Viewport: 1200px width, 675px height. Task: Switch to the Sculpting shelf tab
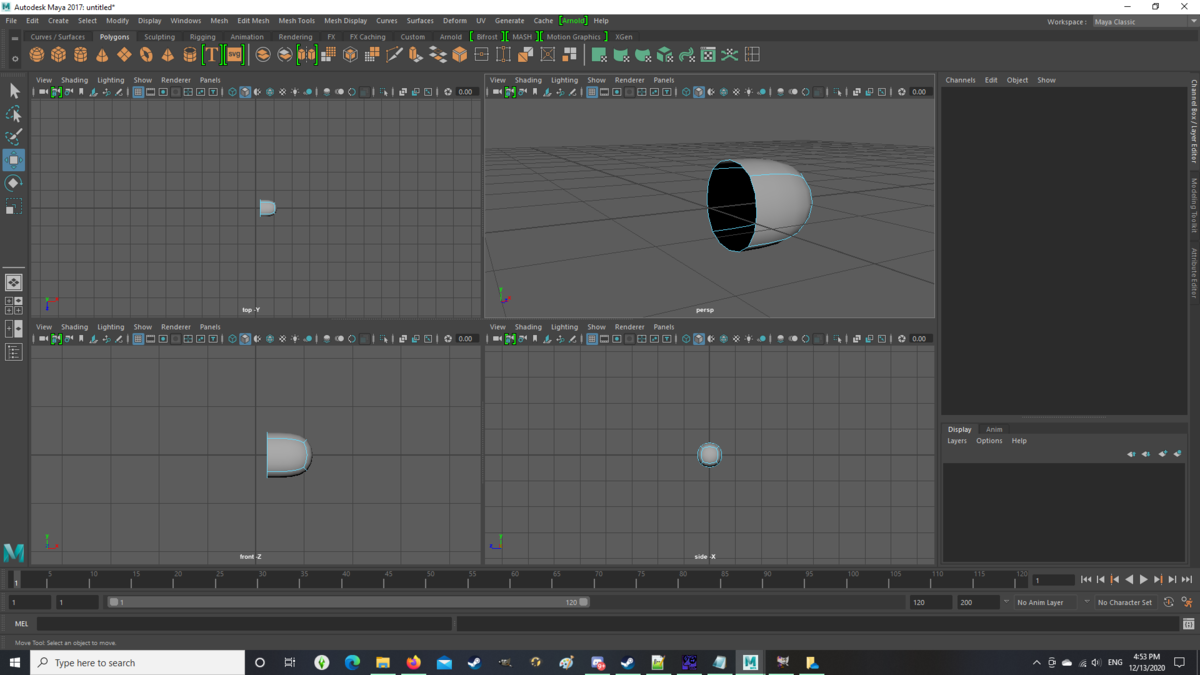coord(159,37)
